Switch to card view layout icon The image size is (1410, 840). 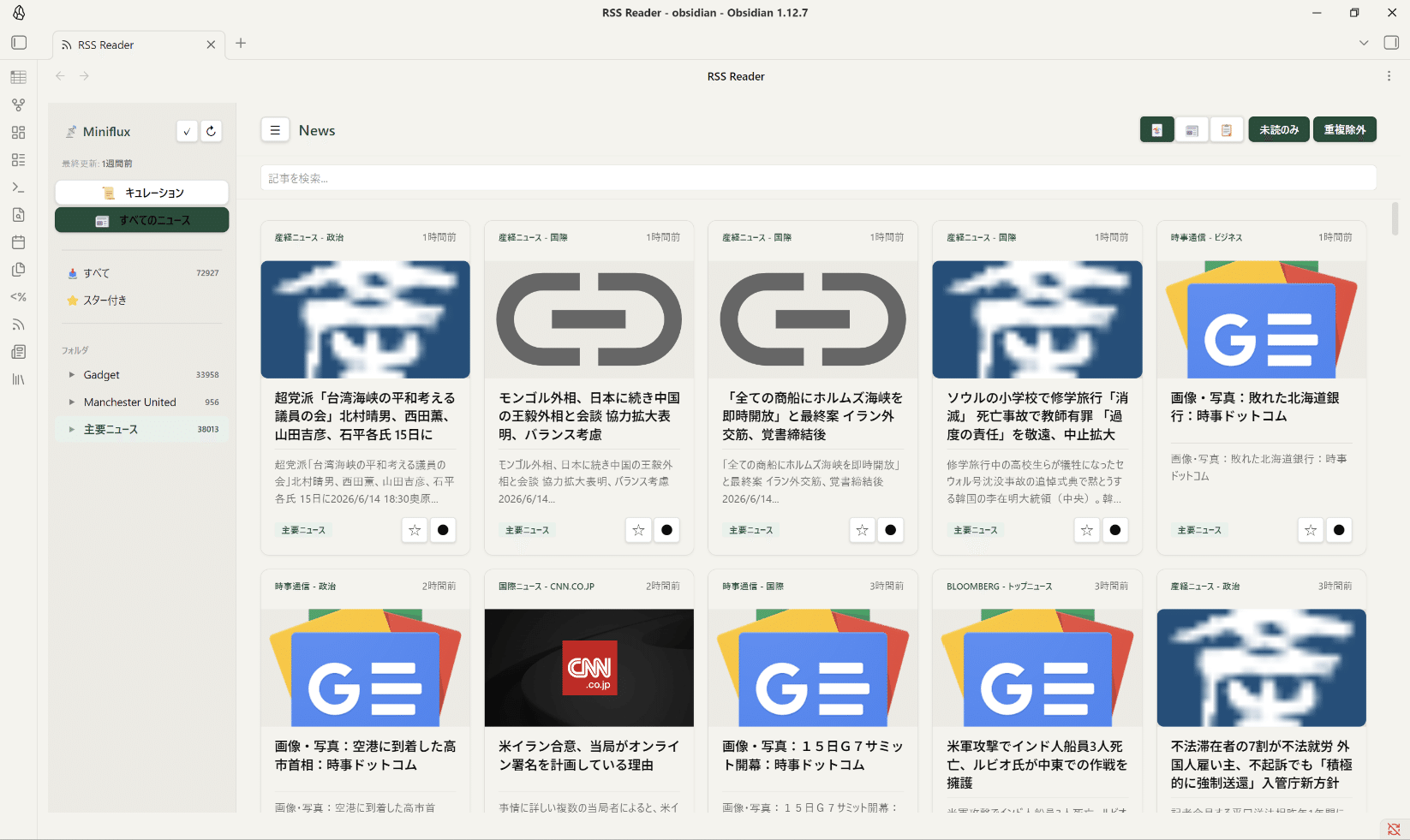[x=1157, y=130]
